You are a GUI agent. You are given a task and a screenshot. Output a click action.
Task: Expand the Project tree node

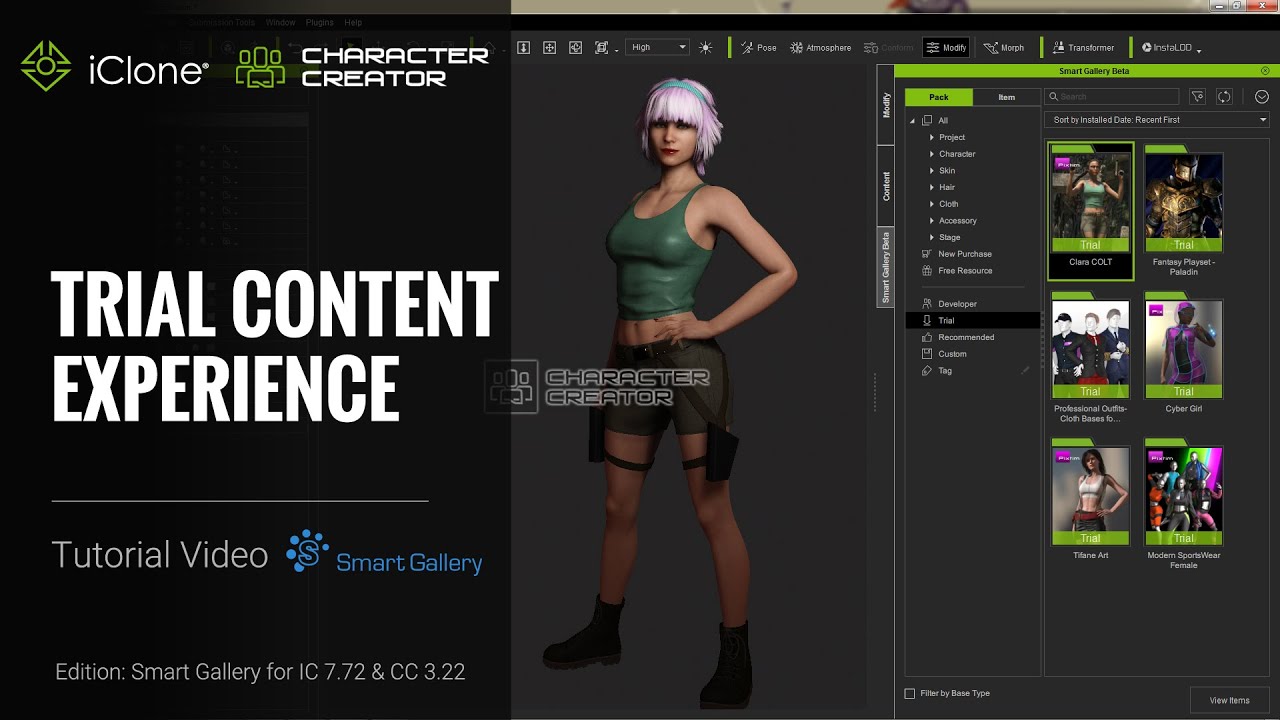click(931, 137)
